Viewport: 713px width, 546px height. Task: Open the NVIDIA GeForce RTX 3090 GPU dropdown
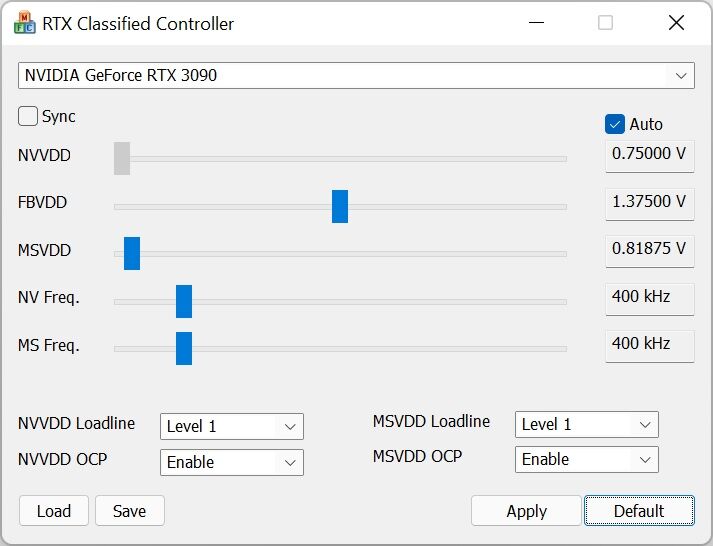356,75
